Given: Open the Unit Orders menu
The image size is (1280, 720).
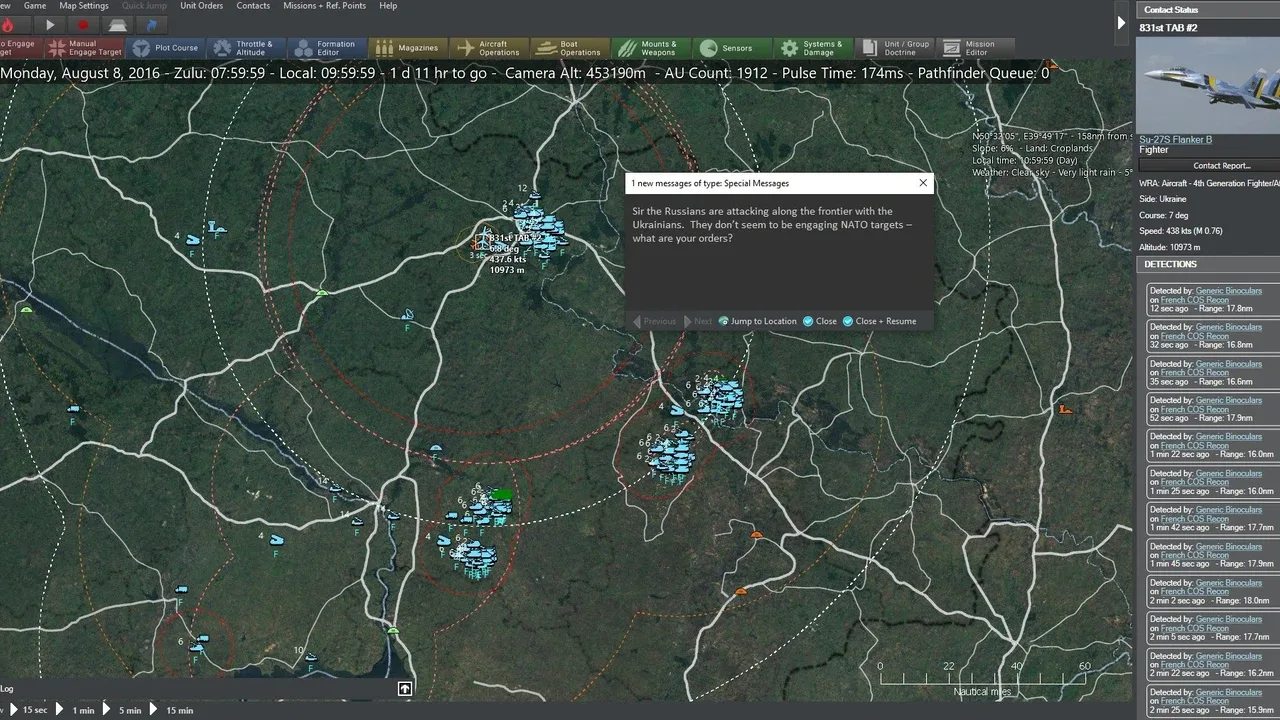Looking at the screenshot, I should tap(201, 6).
